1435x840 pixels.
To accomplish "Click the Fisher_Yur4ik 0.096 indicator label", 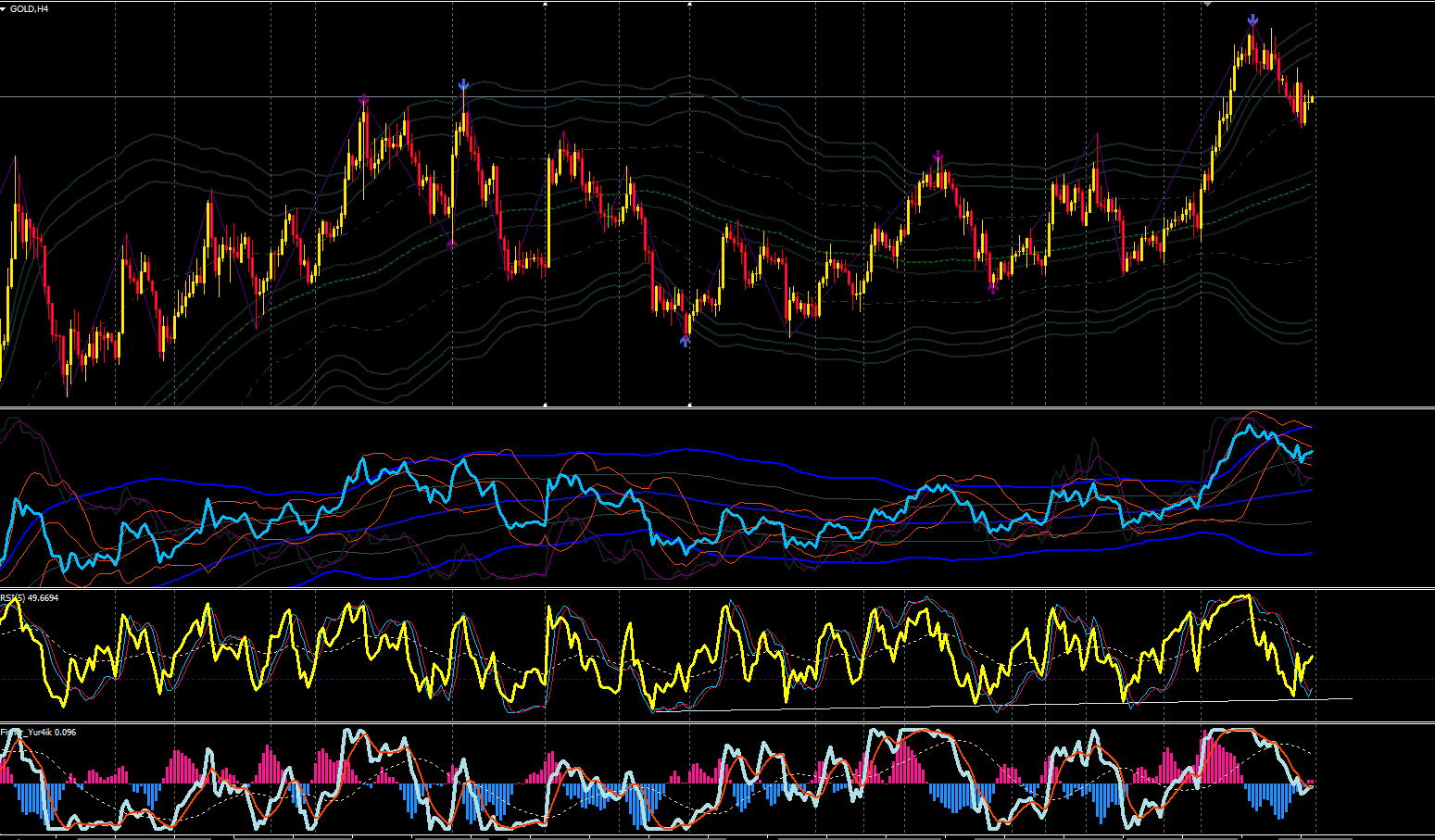I will [x=39, y=733].
